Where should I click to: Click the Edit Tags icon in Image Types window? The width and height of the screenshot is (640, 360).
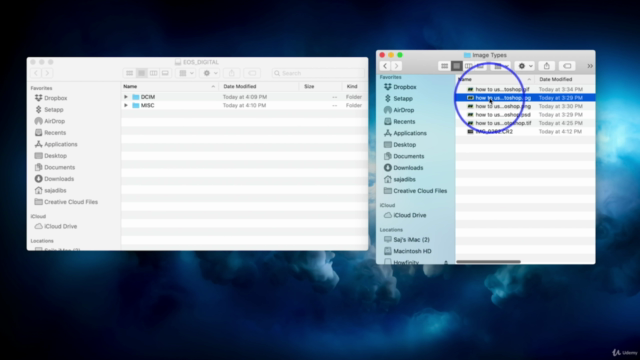(567, 66)
